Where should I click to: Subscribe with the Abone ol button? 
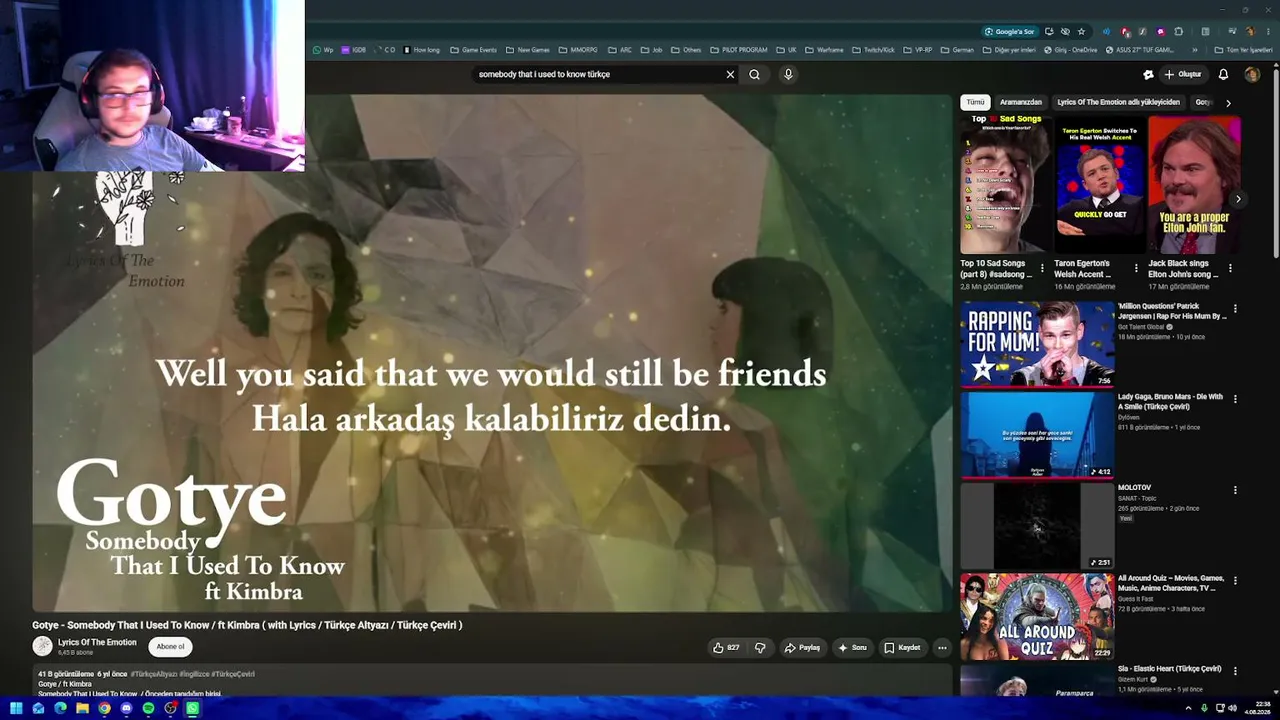click(x=170, y=647)
